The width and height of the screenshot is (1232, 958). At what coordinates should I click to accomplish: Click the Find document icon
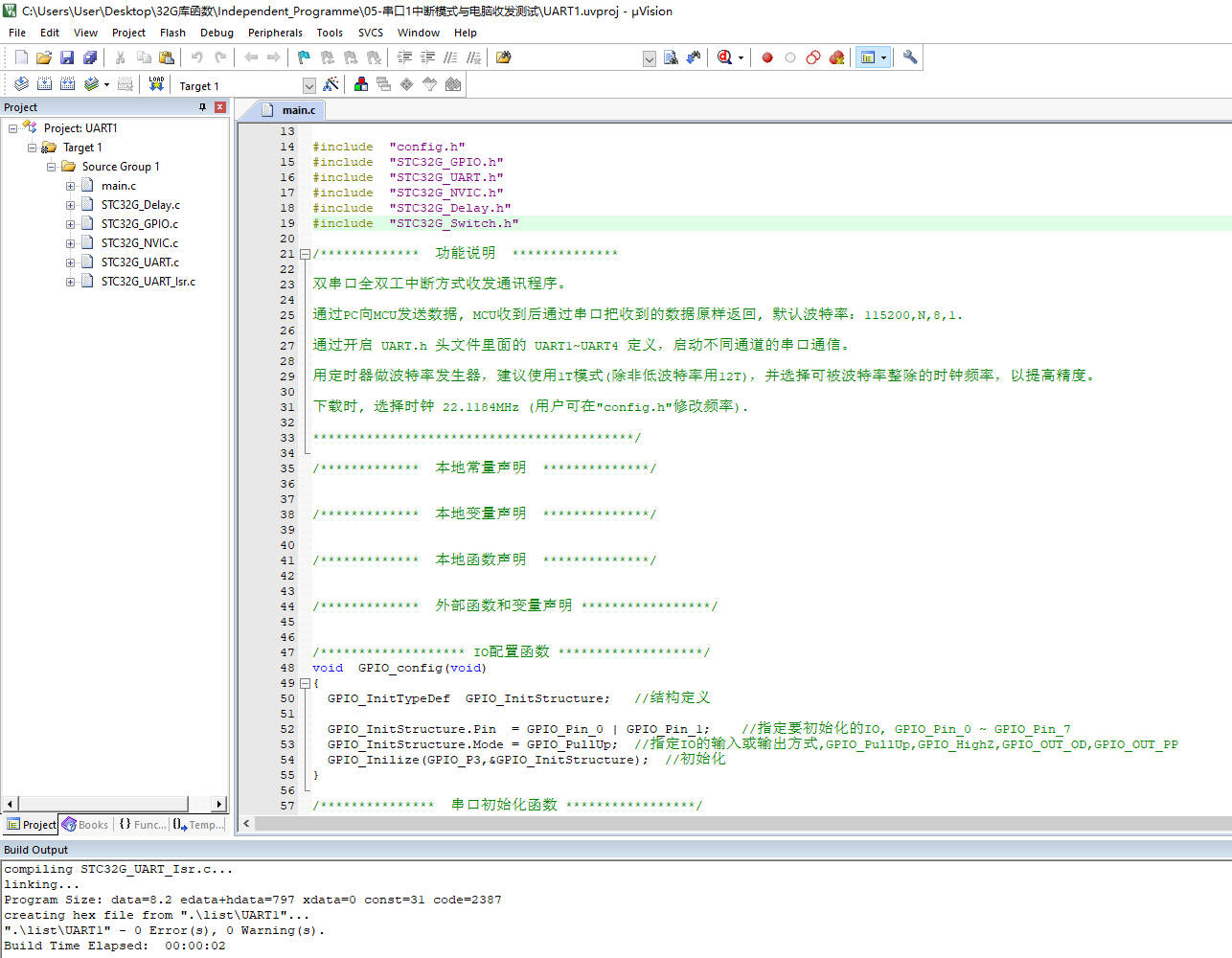coord(671,57)
